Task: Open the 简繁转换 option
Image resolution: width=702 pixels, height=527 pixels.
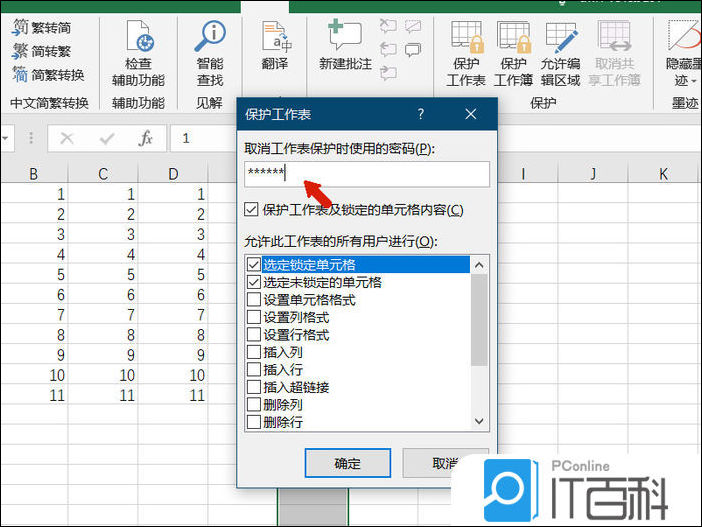Action: tap(48, 75)
